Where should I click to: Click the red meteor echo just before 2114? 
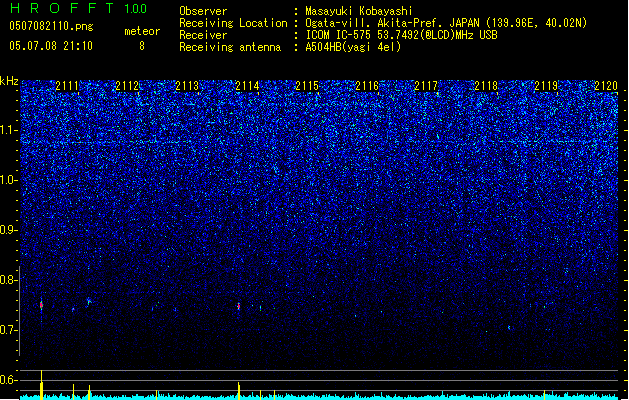239,306
